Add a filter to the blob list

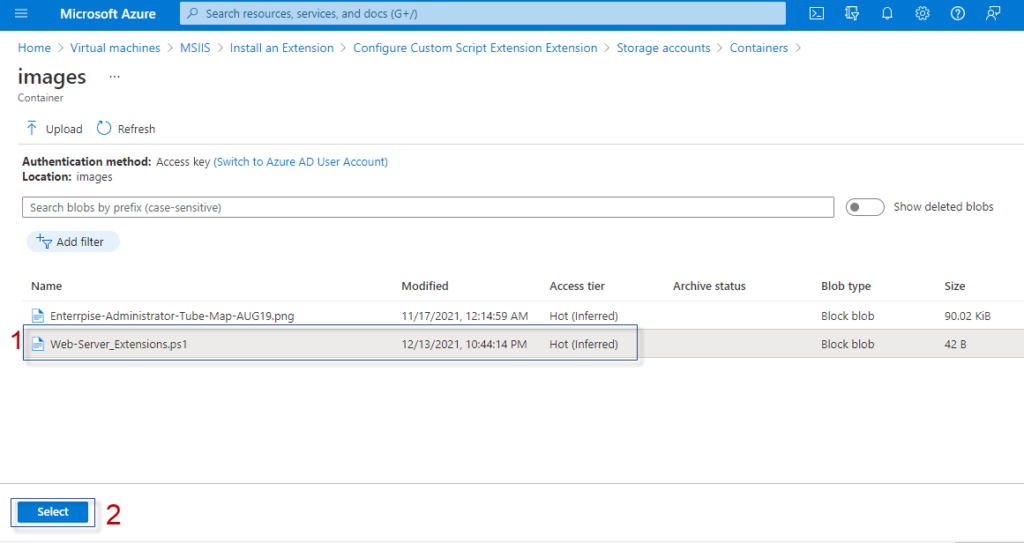72,242
